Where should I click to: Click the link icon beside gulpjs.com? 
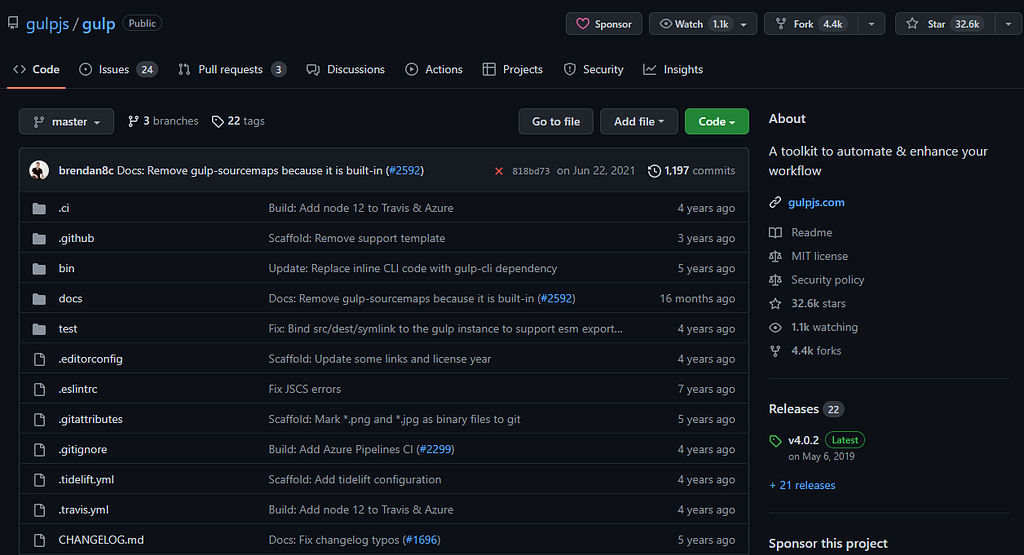pyautogui.click(x=775, y=202)
